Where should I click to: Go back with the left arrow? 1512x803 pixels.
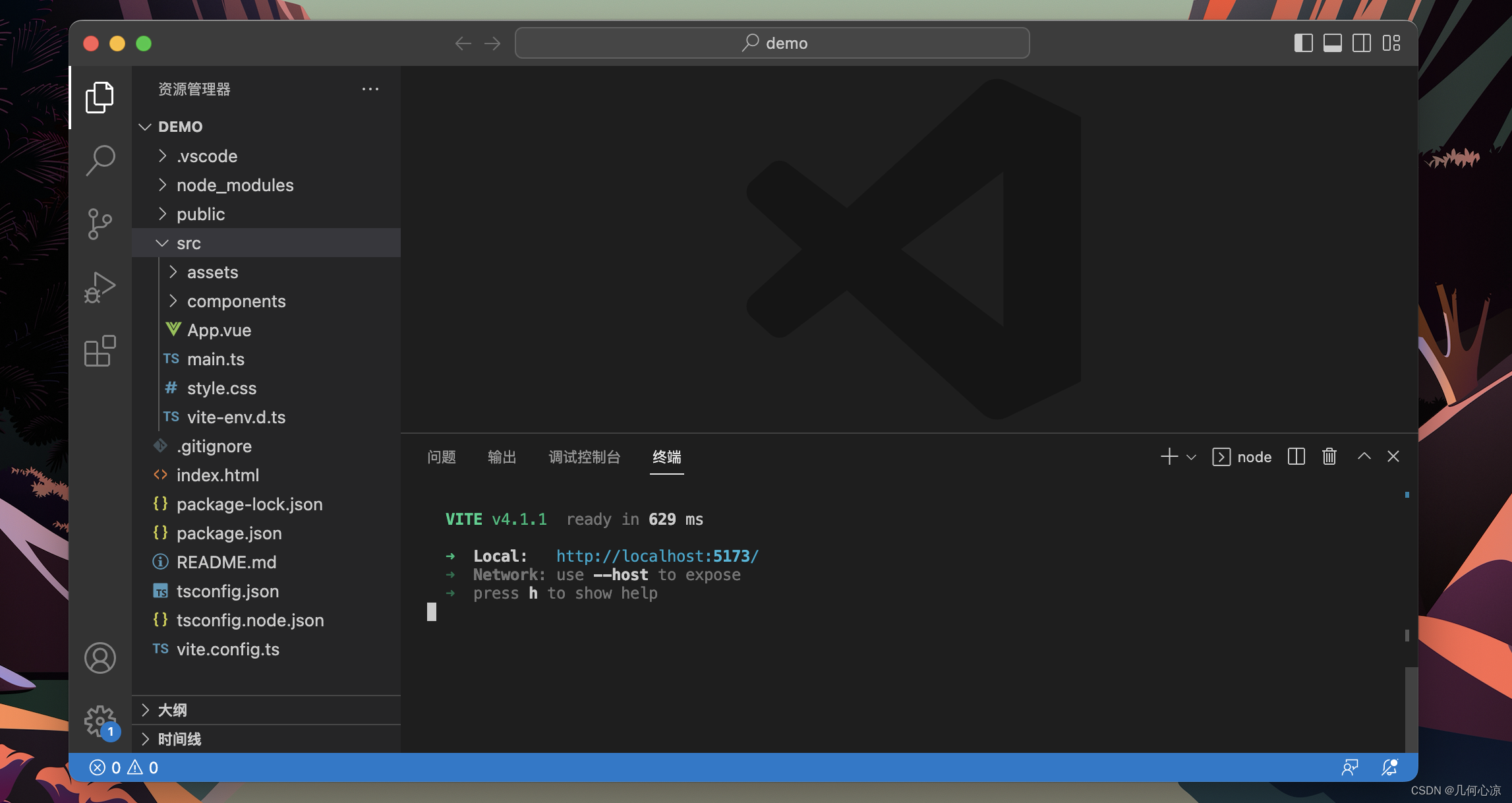pyautogui.click(x=463, y=44)
